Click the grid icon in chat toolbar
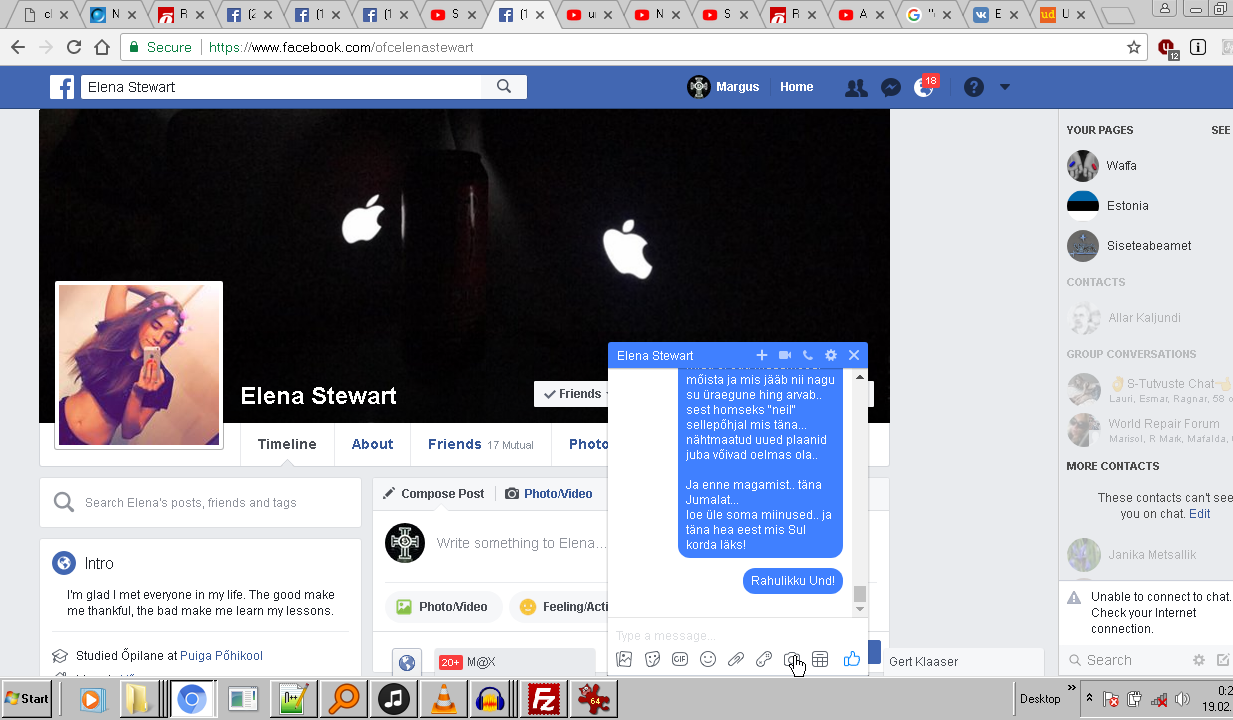This screenshot has width=1233, height=720. pyautogui.click(x=820, y=659)
